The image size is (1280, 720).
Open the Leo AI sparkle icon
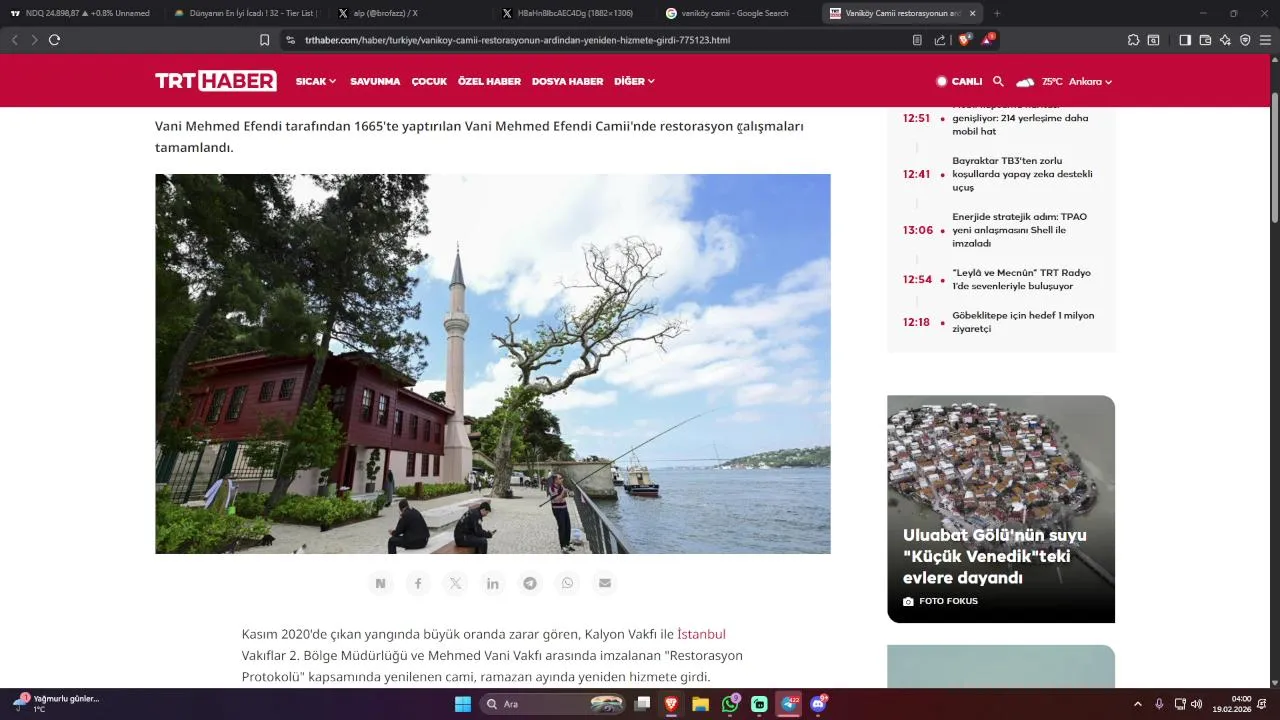pyautogui.click(x=1225, y=40)
